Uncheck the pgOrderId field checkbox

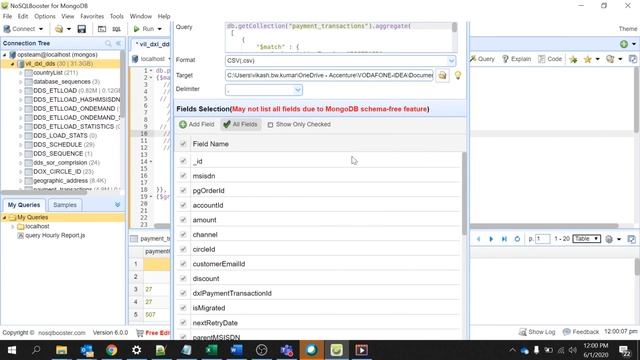click(x=183, y=191)
